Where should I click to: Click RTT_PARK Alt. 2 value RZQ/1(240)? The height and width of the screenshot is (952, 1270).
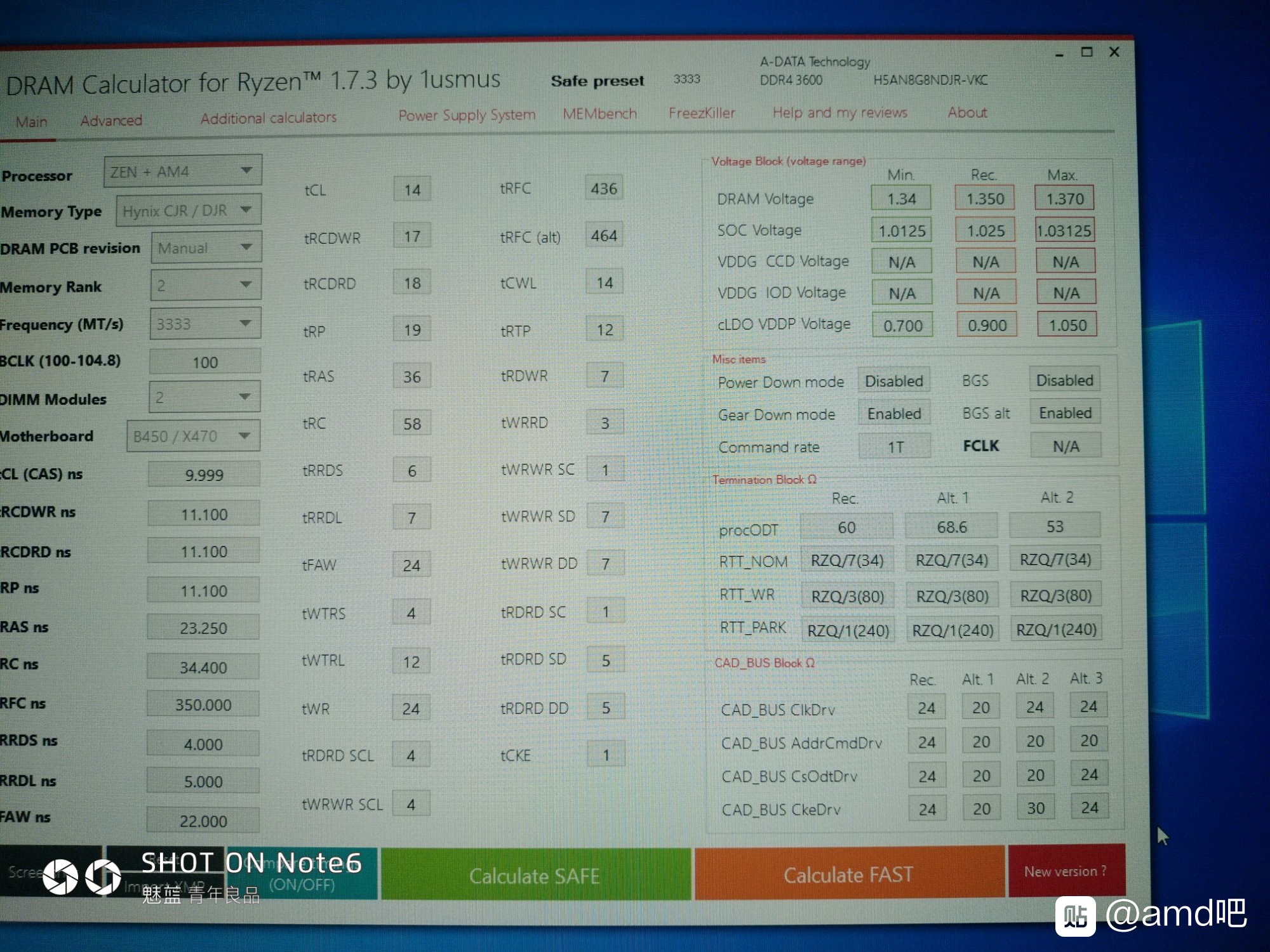1056,629
